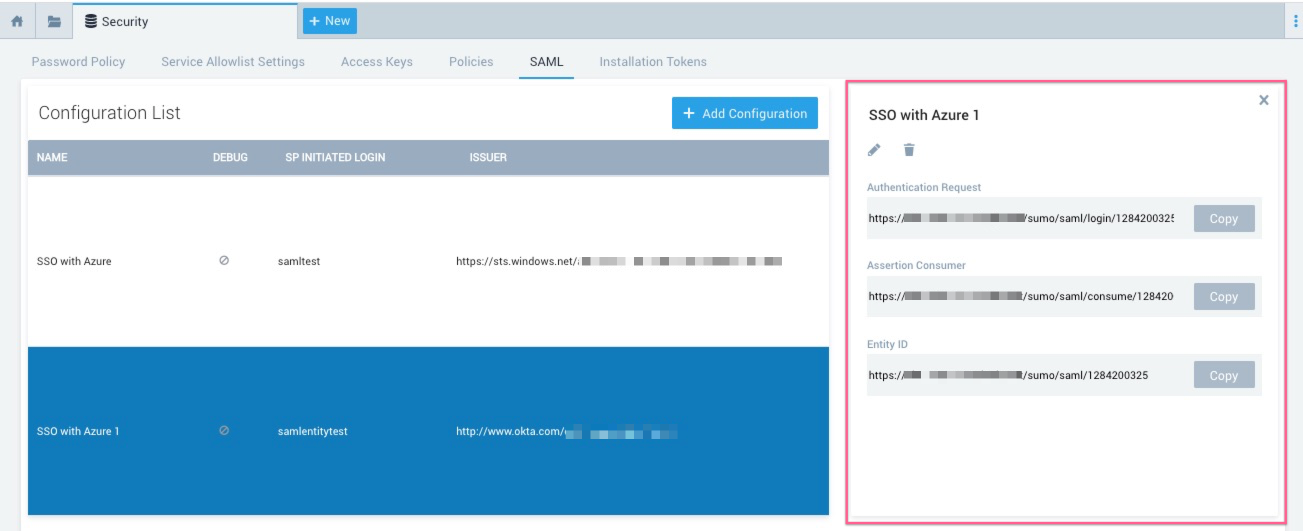Viewport: 1303px width, 531px height.
Task: Click the debug disabled icon for SSO with Azure
Action: click(224, 261)
